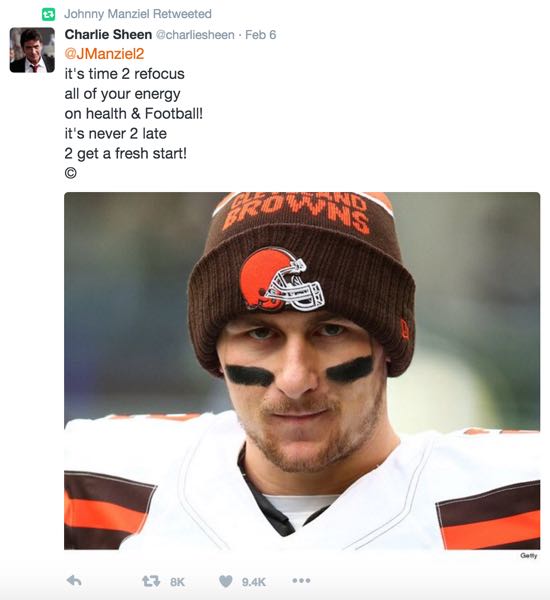Click the Browns helmet logo on the beanie

pos(282,279)
